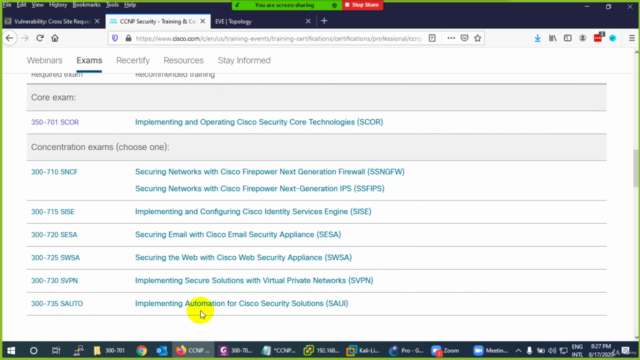Screen dimensions: 640x360
Task: Open page actions three-dots menu
Action: 451,38
